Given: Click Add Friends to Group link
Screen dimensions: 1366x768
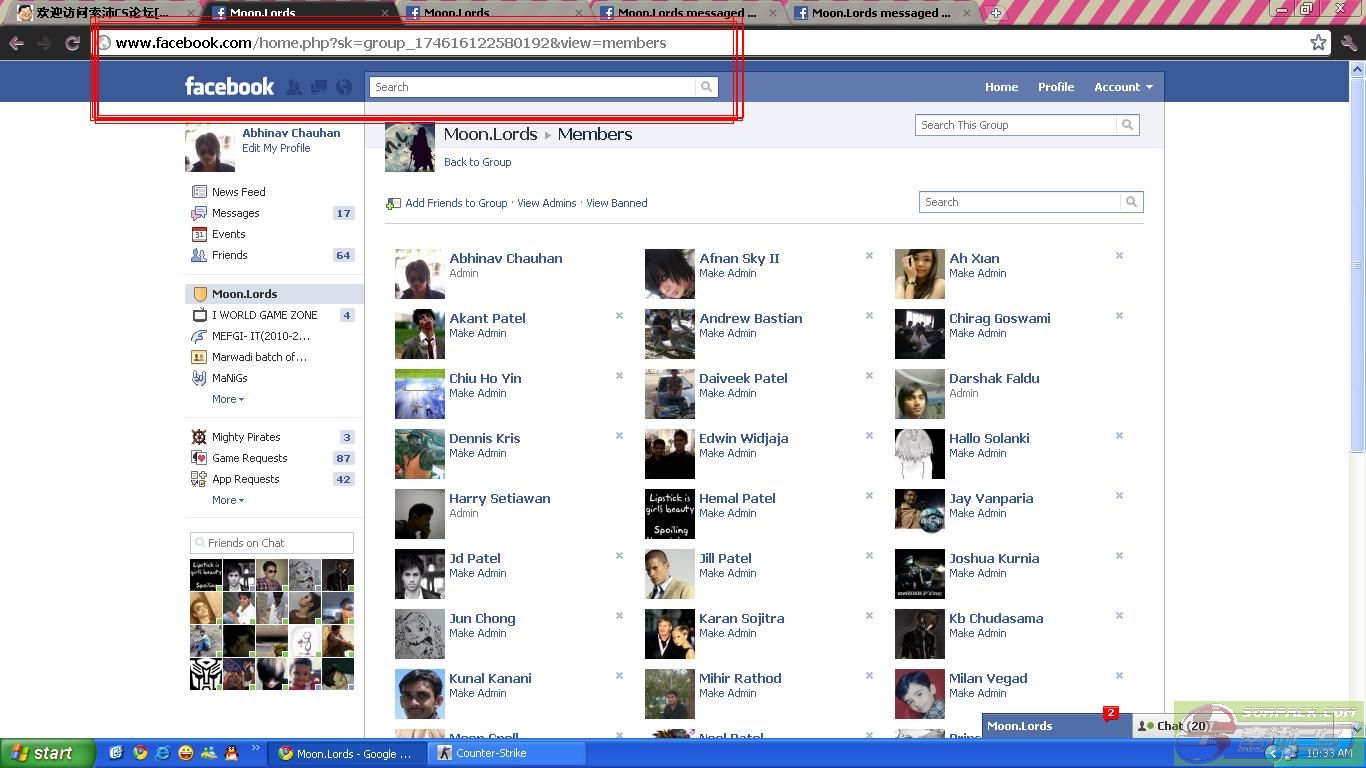Looking at the screenshot, I should tap(455, 203).
